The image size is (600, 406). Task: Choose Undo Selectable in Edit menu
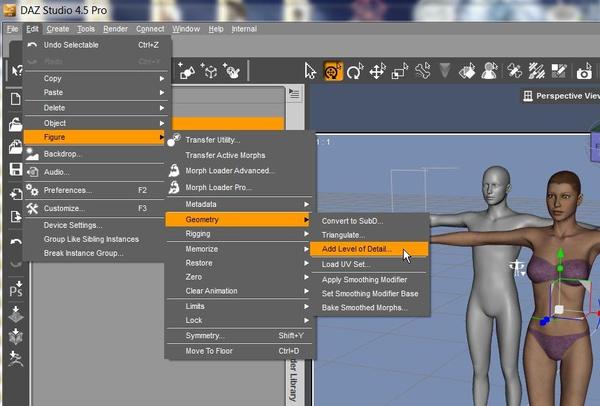[x=96, y=45]
